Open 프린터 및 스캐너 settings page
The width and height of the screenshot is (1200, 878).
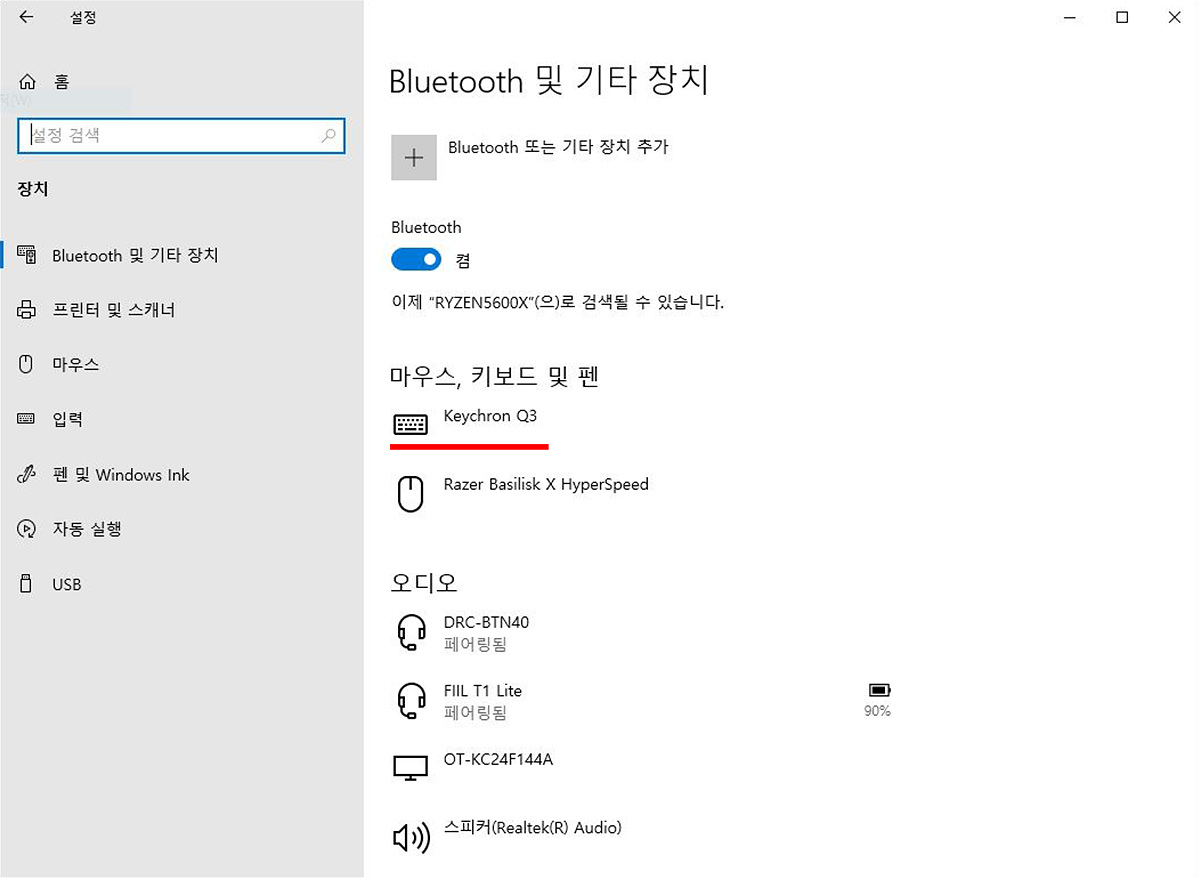[114, 310]
